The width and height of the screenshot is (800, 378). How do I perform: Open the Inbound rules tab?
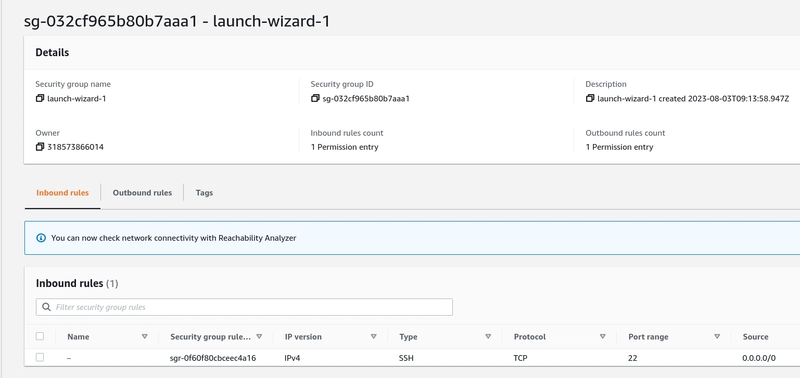[62, 193]
